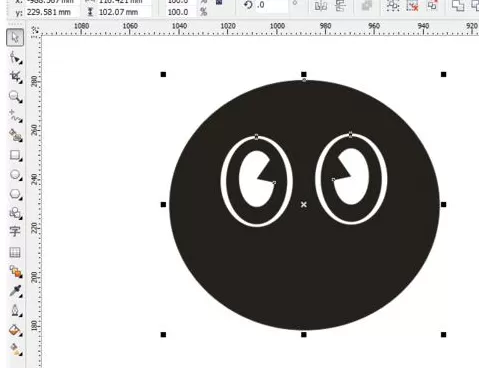Select the Shape tool

(15, 57)
